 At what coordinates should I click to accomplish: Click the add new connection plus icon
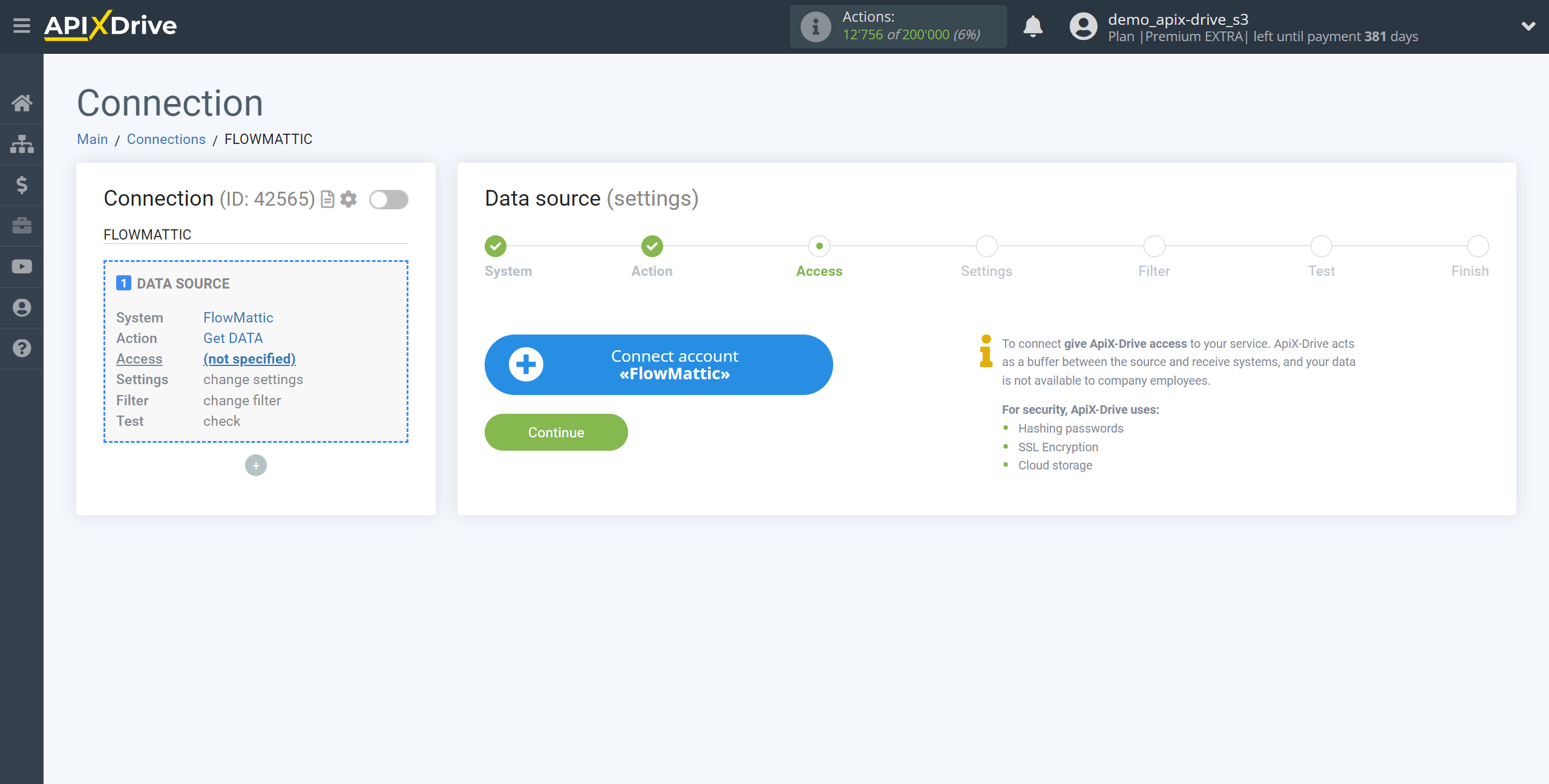click(x=256, y=464)
